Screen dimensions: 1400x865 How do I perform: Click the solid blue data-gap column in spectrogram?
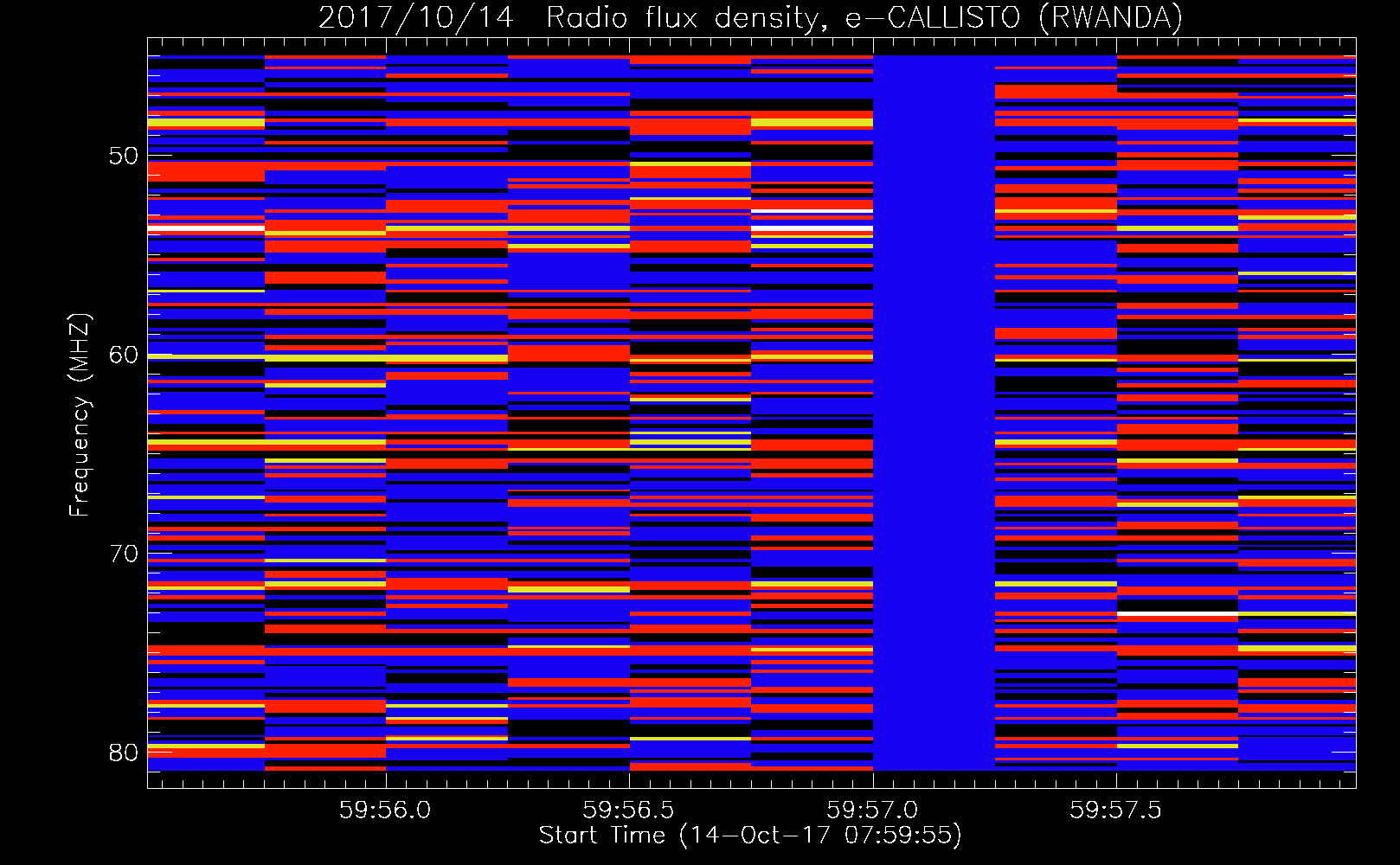[934, 413]
